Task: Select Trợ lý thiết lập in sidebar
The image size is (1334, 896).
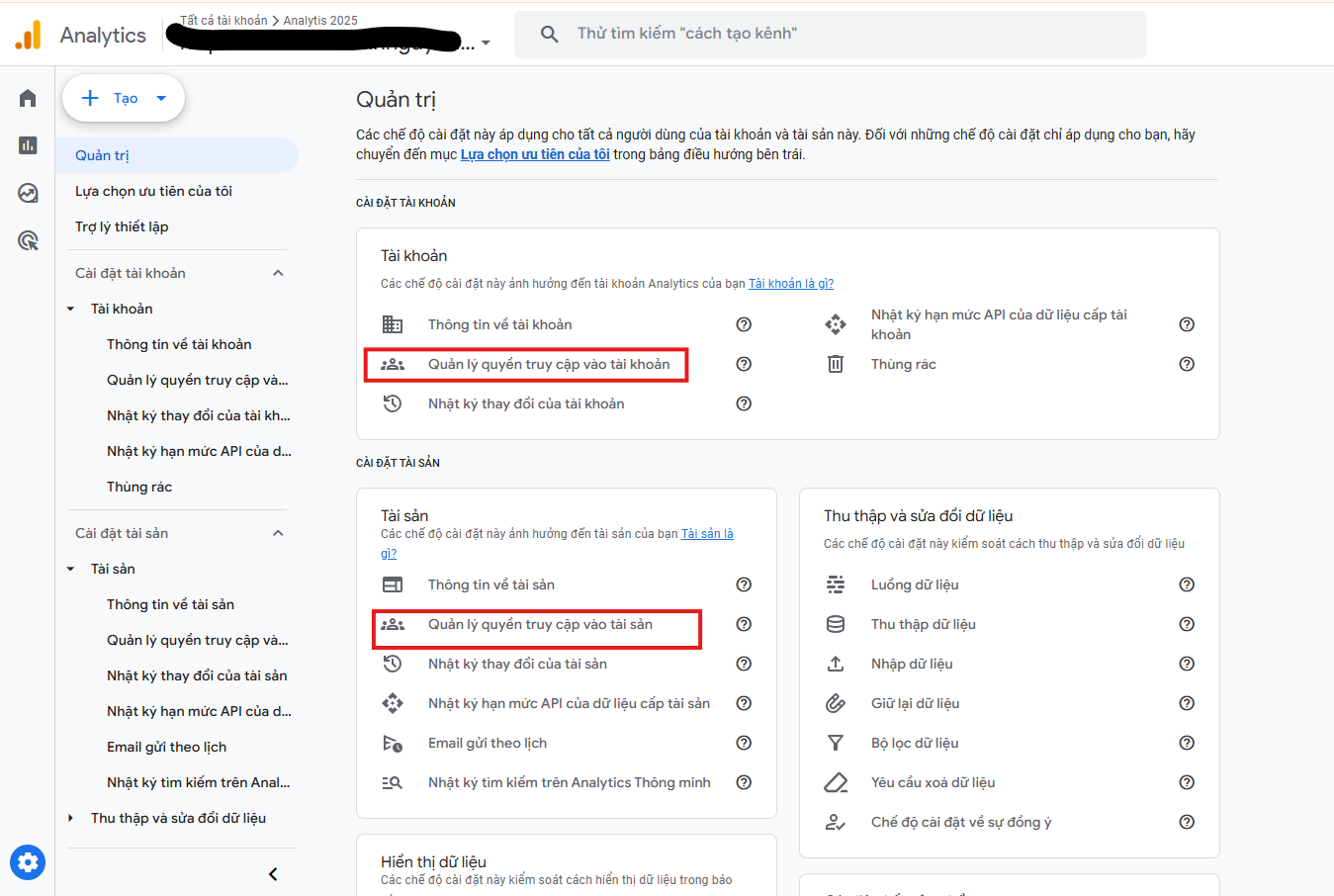Action: point(124,226)
